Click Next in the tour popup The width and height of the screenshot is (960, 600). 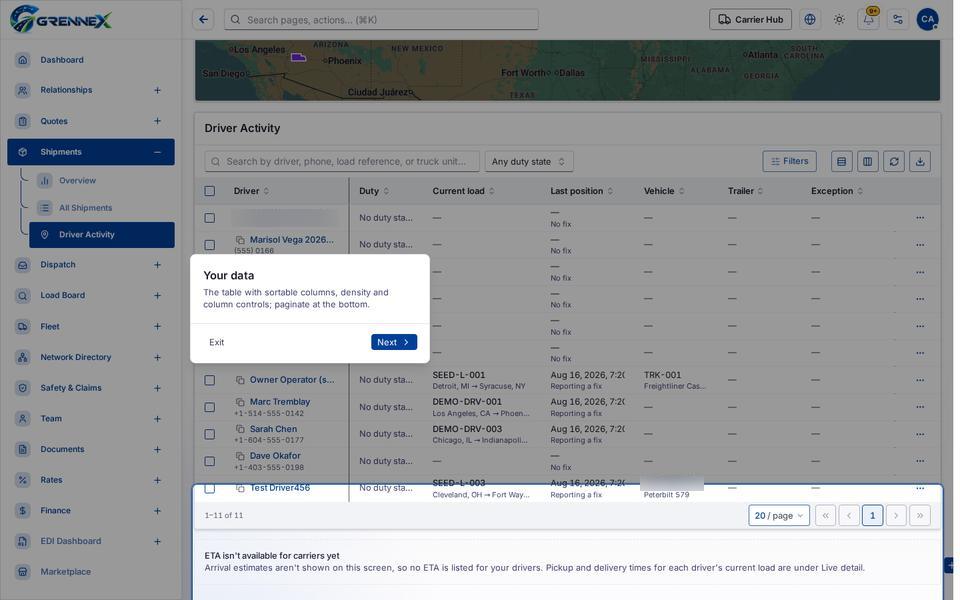pyautogui.click(x=394, y=342)
